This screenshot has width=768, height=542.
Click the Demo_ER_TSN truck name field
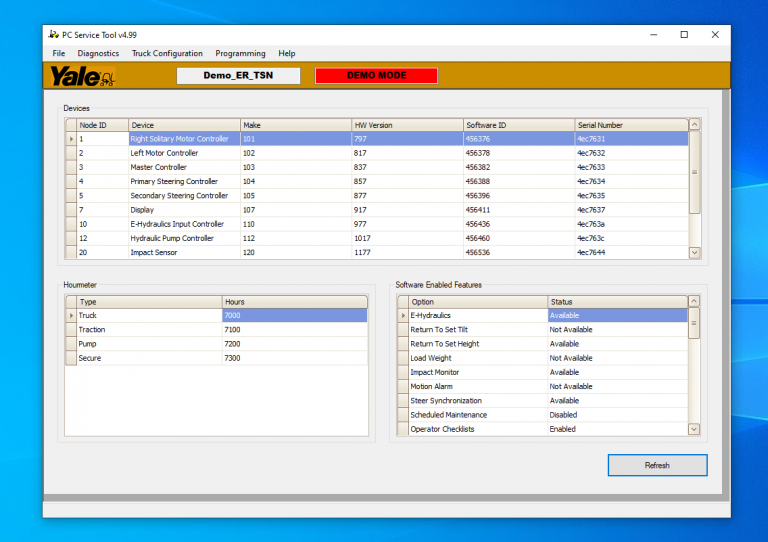tap(238, 76)
